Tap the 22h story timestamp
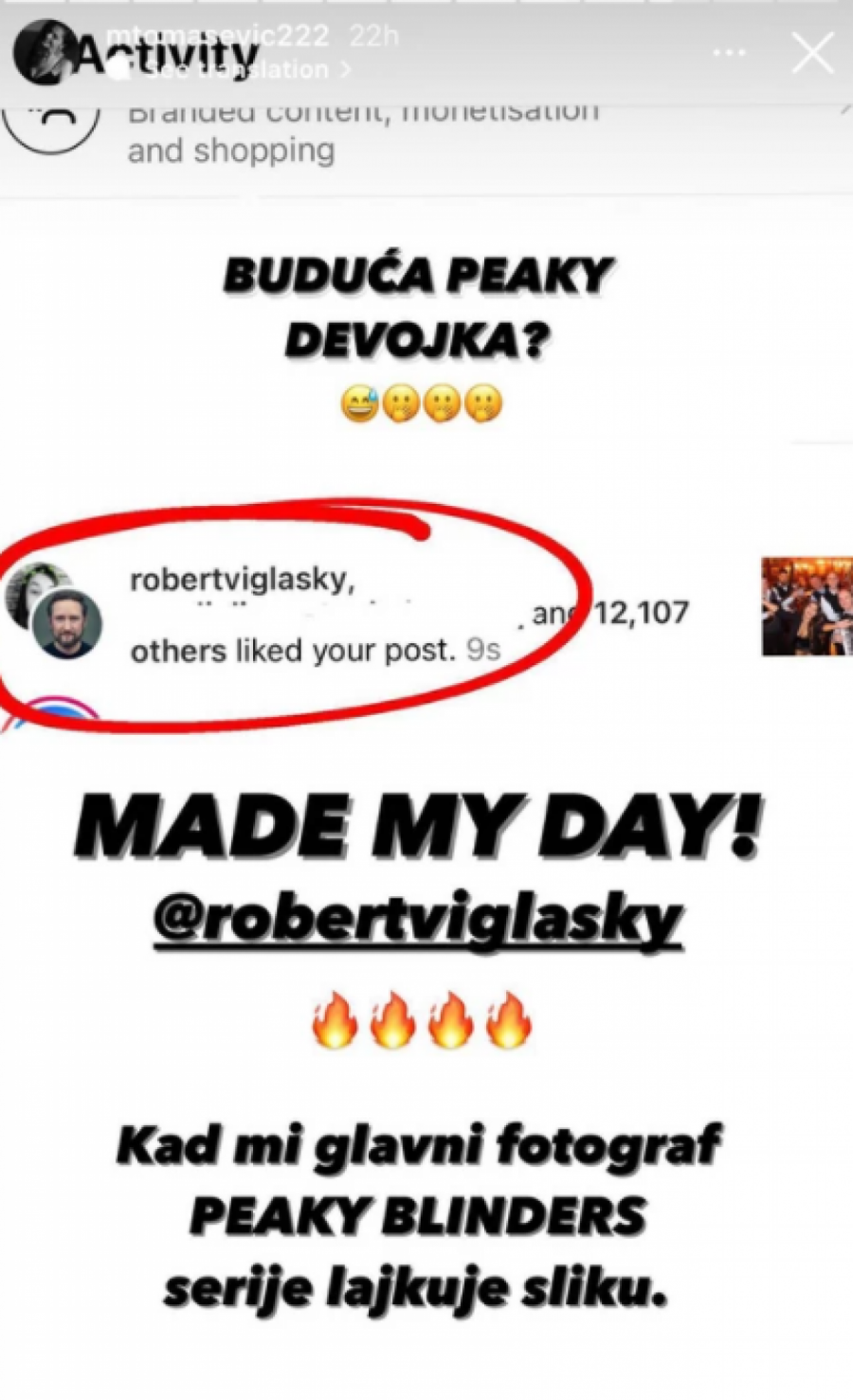This screenshot has height=1400, width=853. coord(374,37)
